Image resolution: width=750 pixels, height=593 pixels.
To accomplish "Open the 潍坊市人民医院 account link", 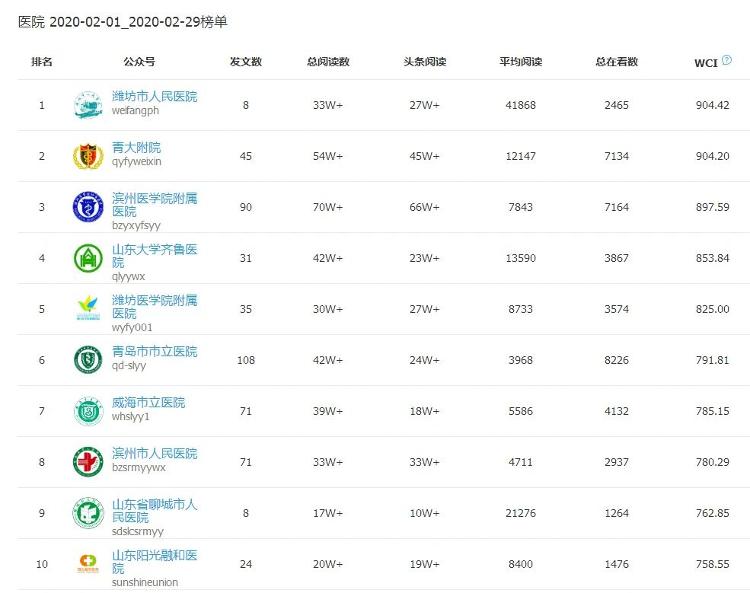I will (x=154, y=97).
